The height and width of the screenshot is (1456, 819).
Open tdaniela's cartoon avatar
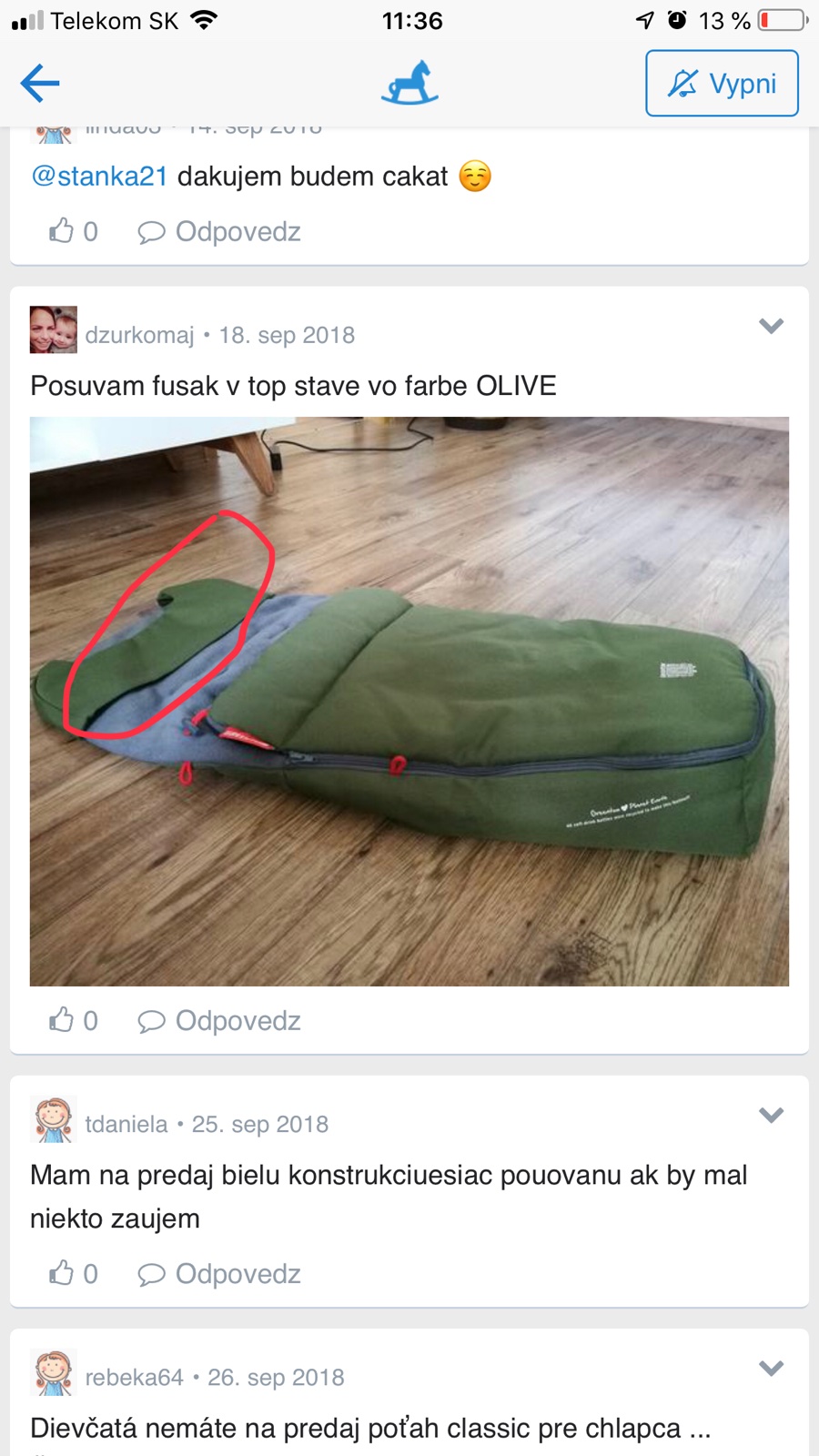tap(54, 1119)
